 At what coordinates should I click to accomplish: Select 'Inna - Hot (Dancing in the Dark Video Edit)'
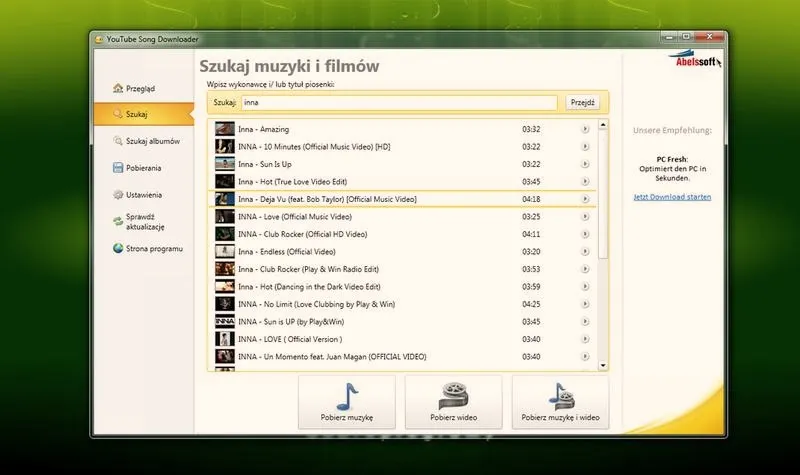click(x=402, y=286)
